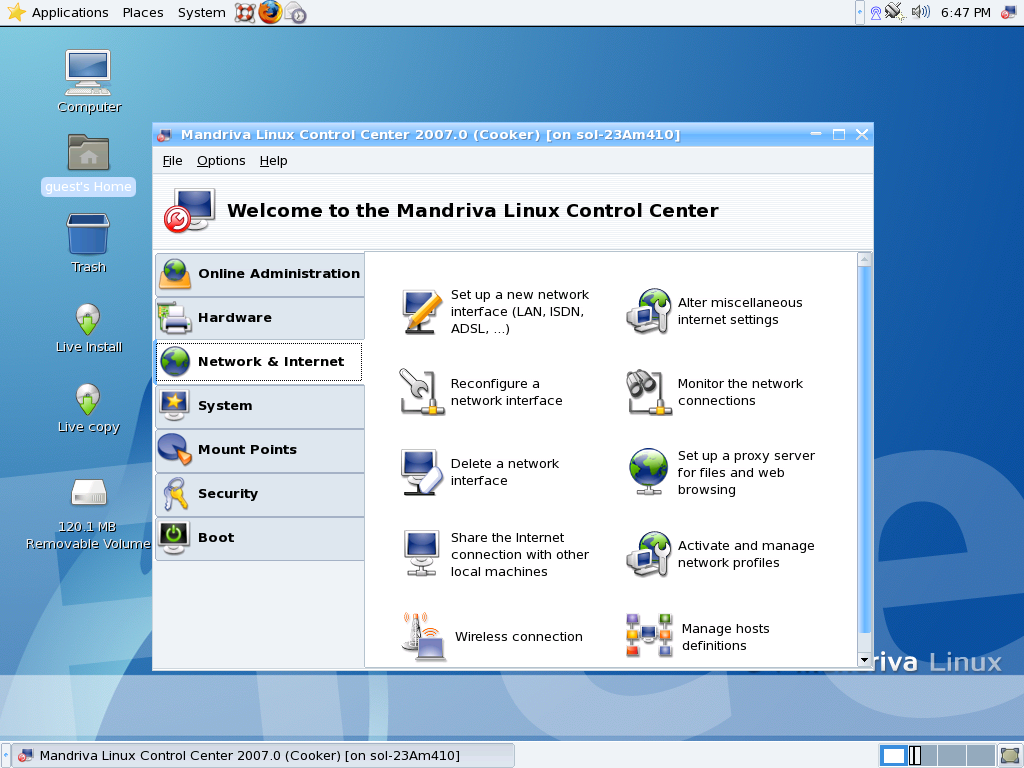Click the scrollbar down arrow in panel
The width and height of the screenshot is (1024, 768).
(864, 660)
